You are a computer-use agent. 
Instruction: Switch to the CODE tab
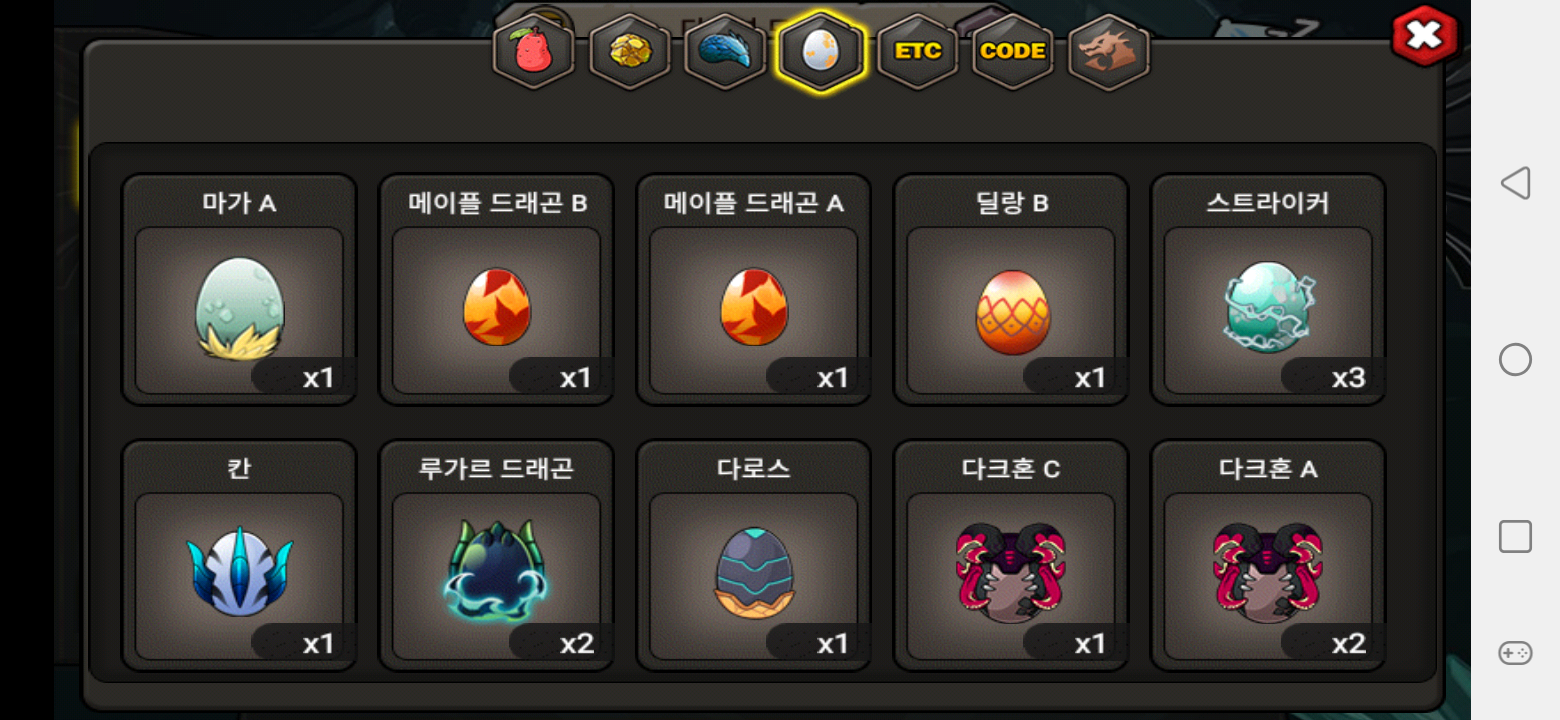coord(1013,52)
